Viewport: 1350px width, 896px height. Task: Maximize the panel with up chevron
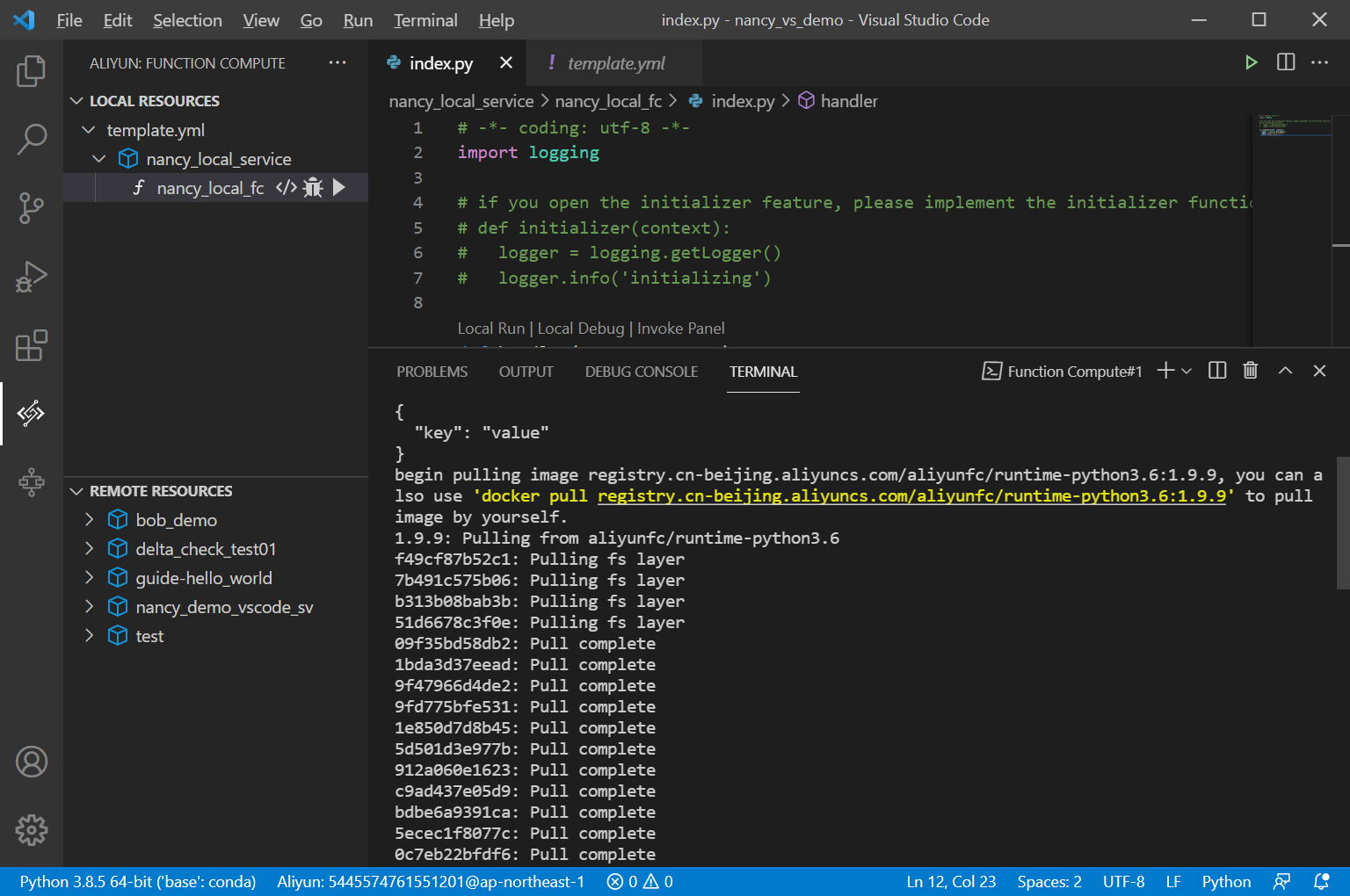(1285, 371)
